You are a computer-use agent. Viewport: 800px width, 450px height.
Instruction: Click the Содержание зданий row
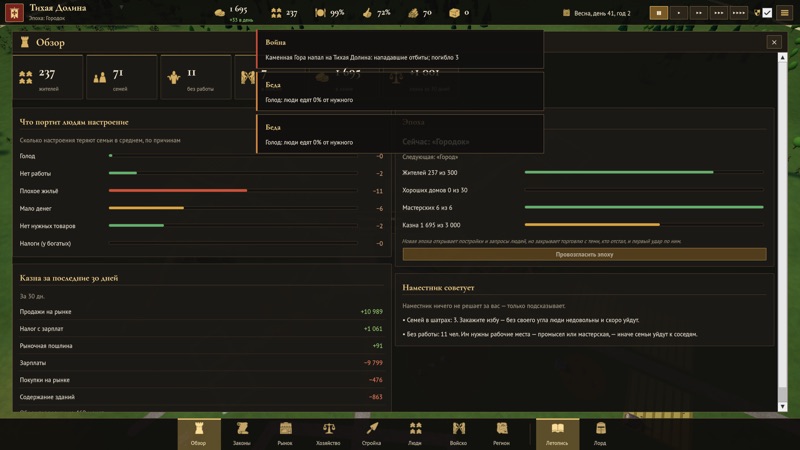pos(201,397)
